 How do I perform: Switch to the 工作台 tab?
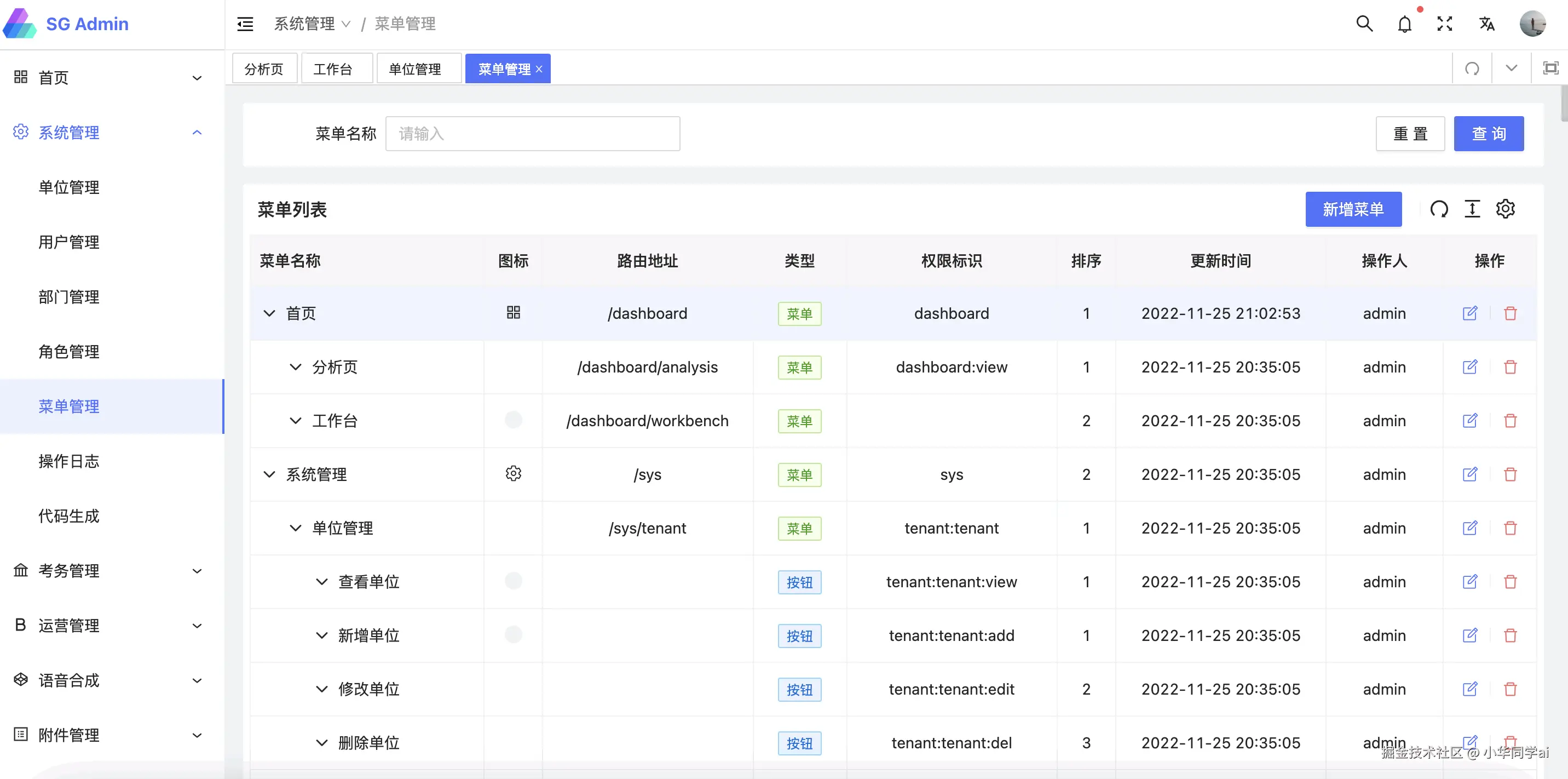(x=333, y=69)
